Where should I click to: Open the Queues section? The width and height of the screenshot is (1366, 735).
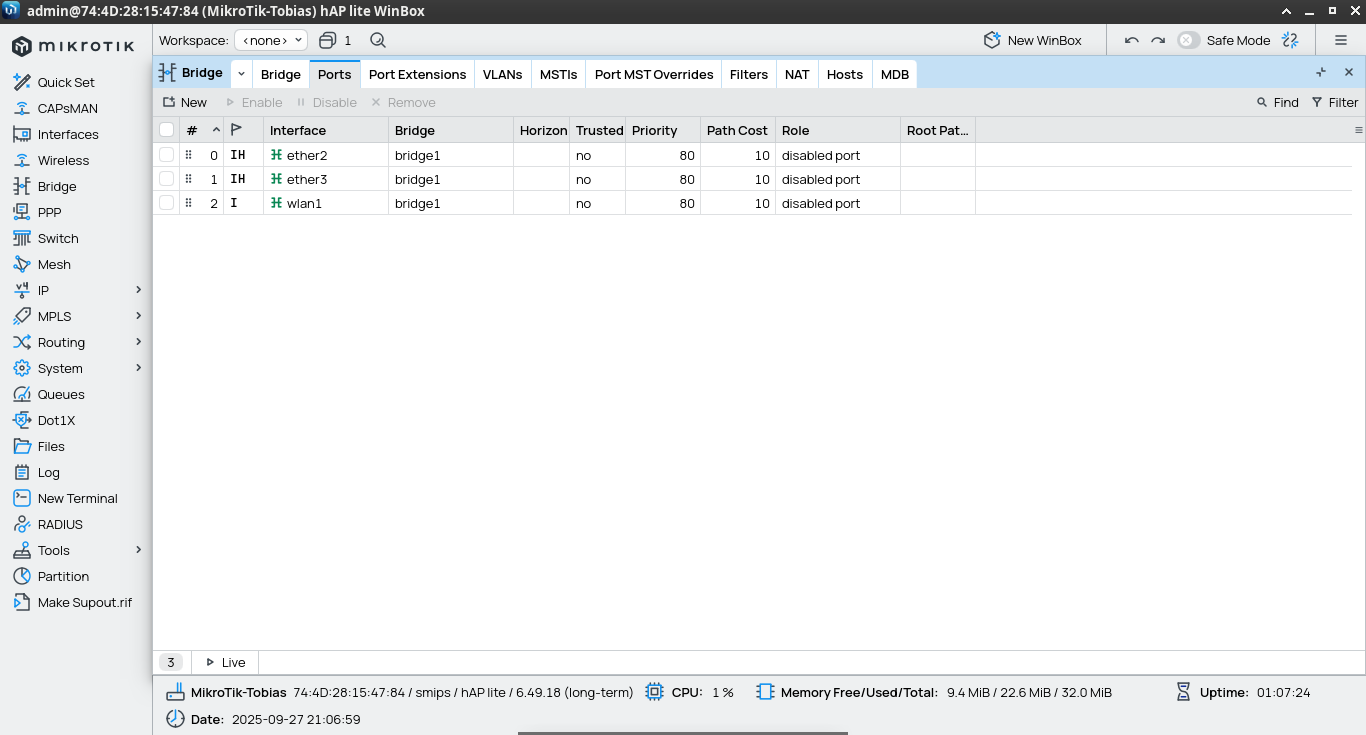[61, 394]
